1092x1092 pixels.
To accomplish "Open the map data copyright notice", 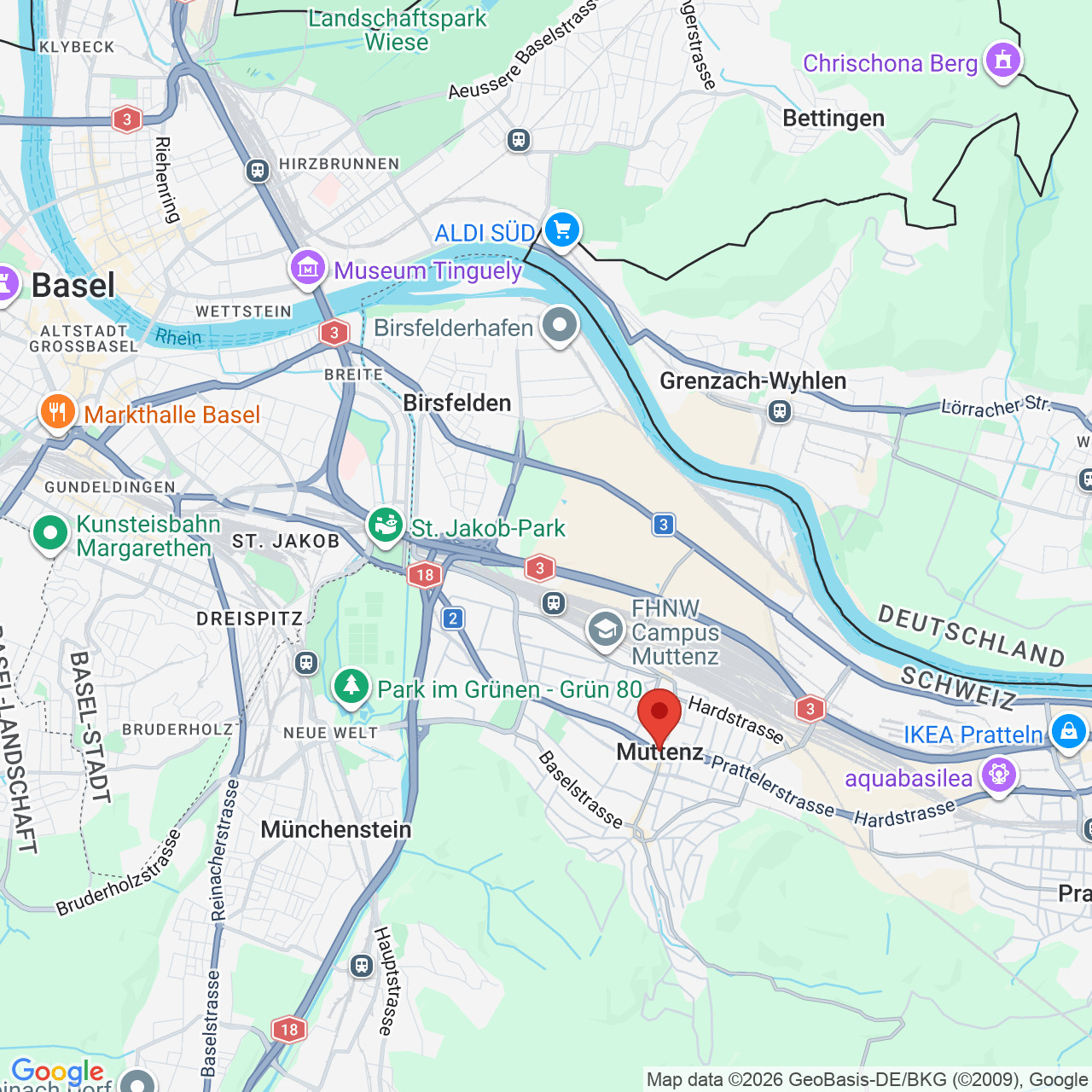I will (868, 1080).
